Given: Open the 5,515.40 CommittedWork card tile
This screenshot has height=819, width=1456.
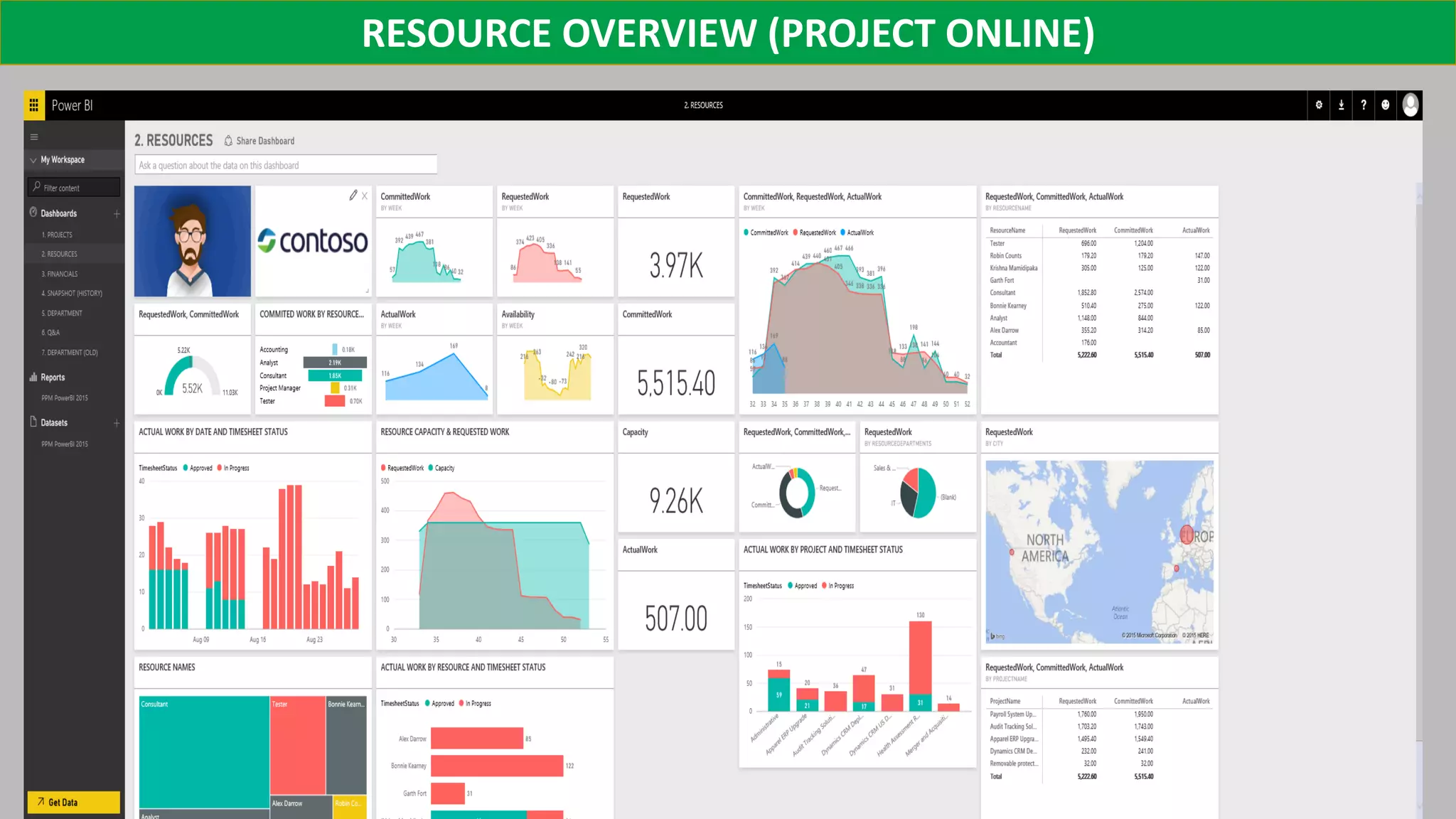Looking at the screenshot, I should [676, 359].
